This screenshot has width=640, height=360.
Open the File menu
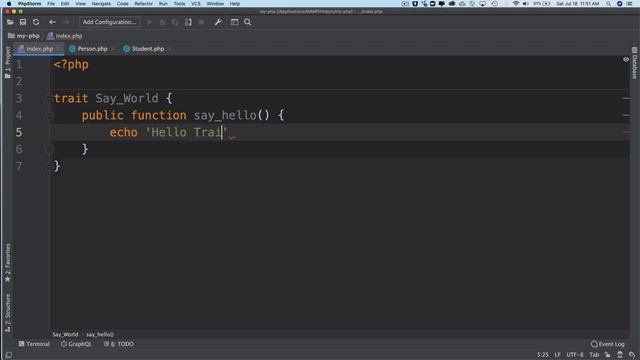[x=51, y=4]
